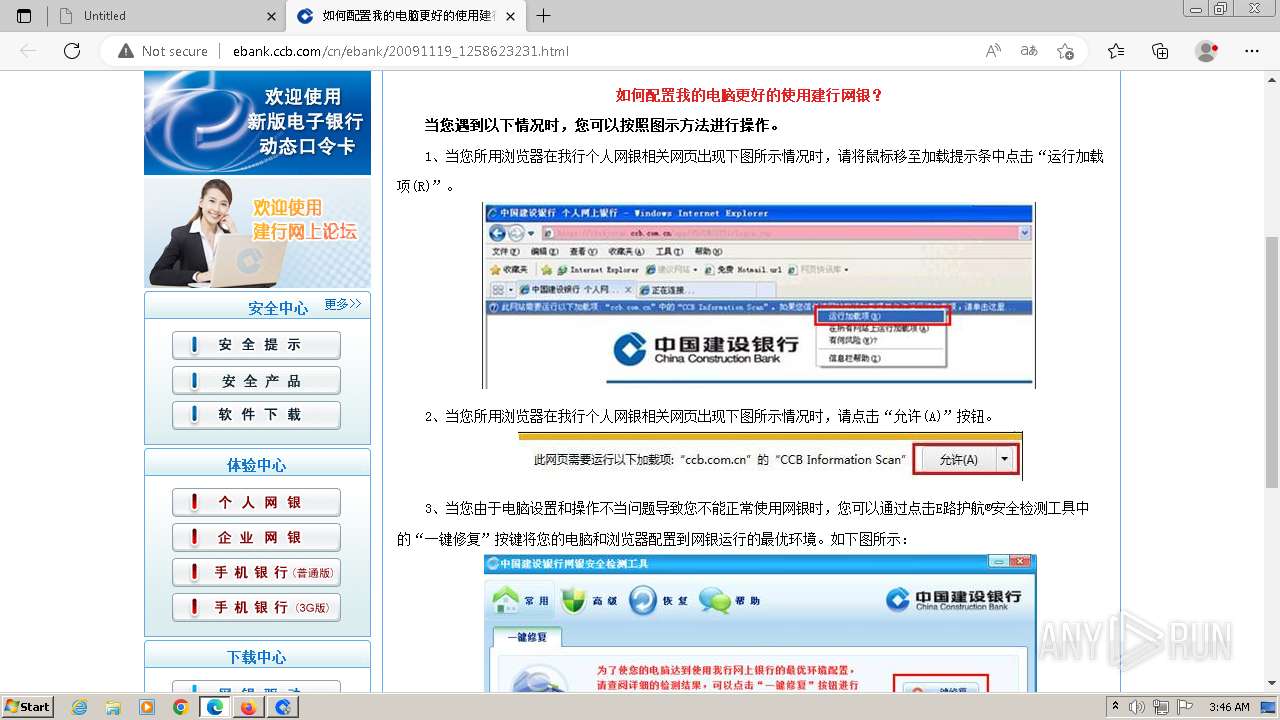This screenshot has width=1280, height=720.
Task: Click the 体验中心 section header
Action: pos(256,465)
